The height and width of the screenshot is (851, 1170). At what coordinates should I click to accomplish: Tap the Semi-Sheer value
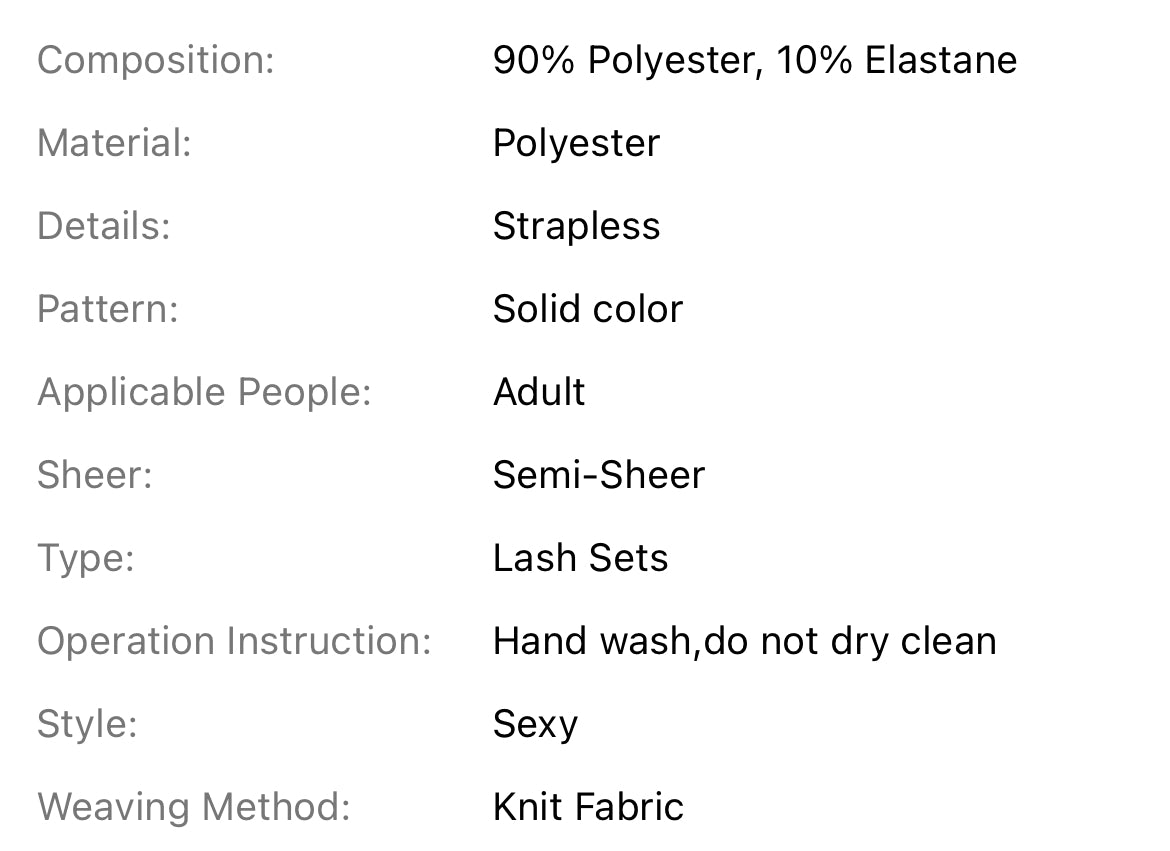click(598, 476)
